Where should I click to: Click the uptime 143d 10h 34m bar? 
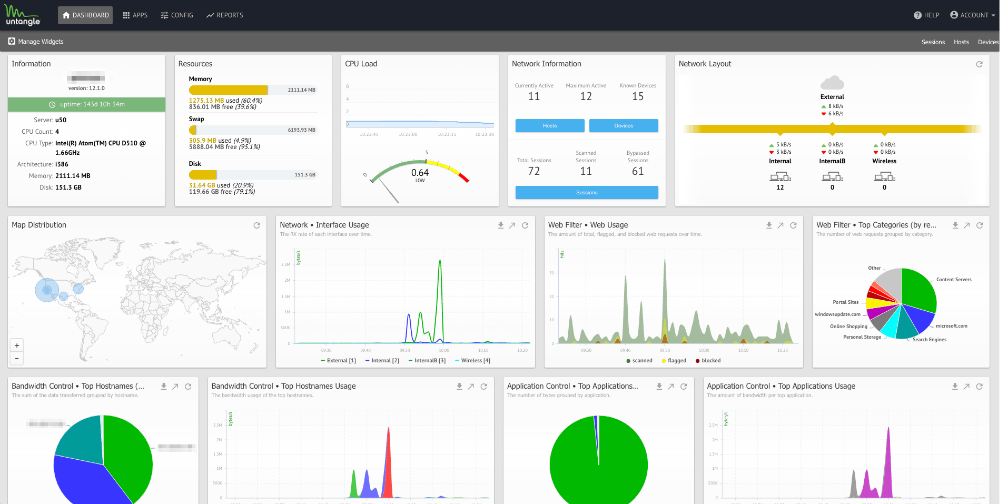click(87, 104)
